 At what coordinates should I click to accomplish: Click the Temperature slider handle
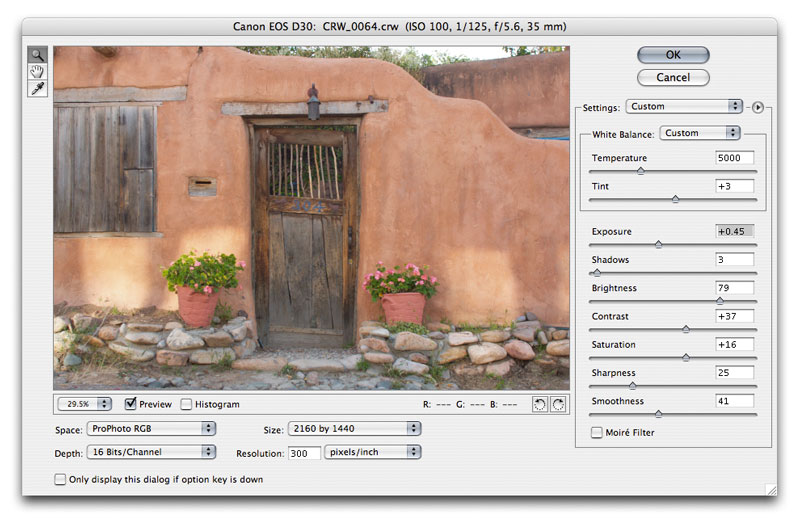(x=640, y=171)
